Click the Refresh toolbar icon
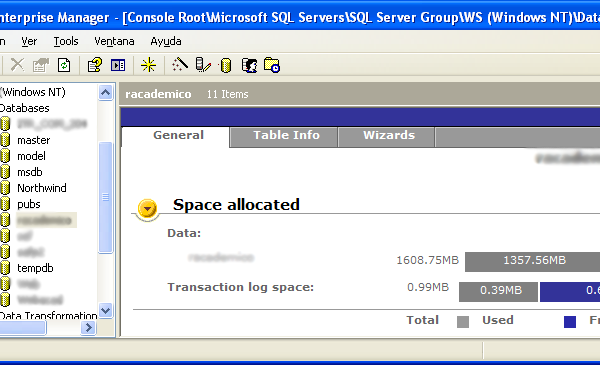 click(x=64, y=65)
